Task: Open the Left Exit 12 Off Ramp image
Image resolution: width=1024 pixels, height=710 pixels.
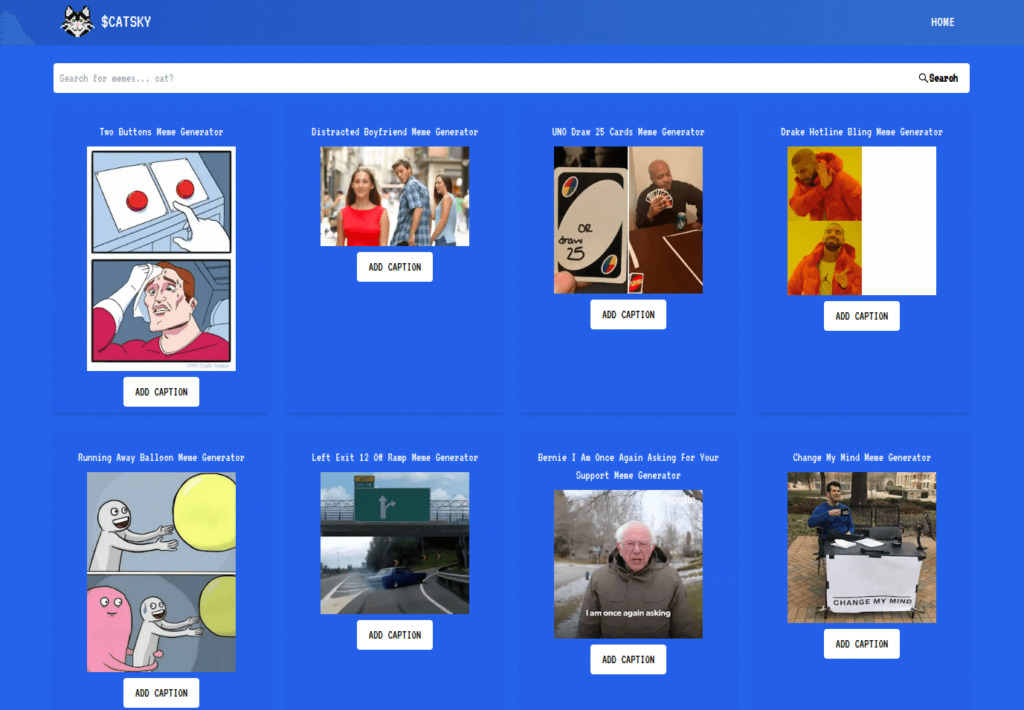Action: click(x=394, y=543)
